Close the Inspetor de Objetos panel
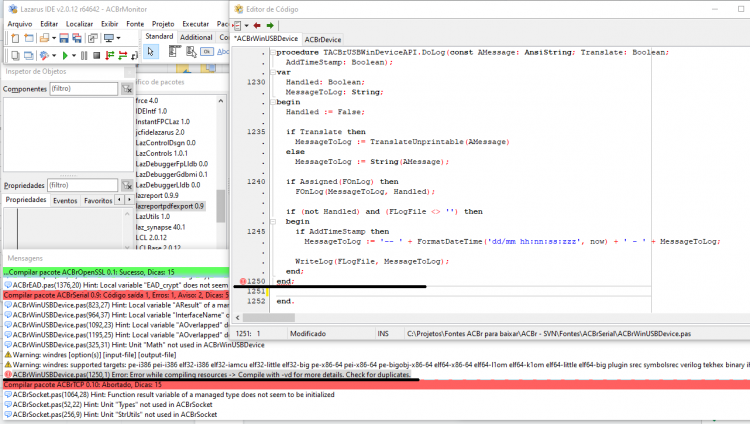Image resolution: width=750 pixels, height=424 pixels. tap(129, 72)
